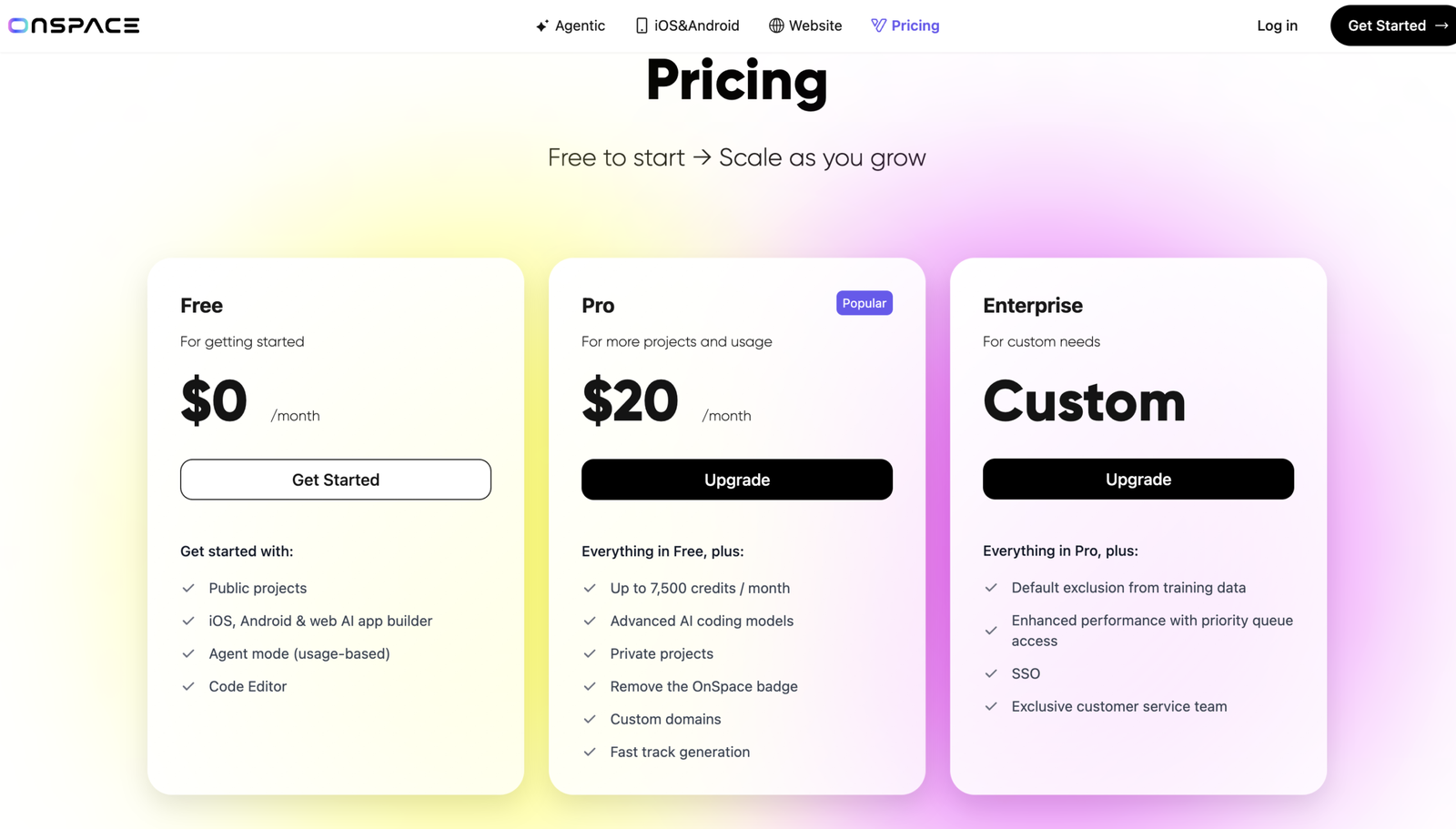Go to iOS&Android page
1456x829 pixels.
[687, 25]
